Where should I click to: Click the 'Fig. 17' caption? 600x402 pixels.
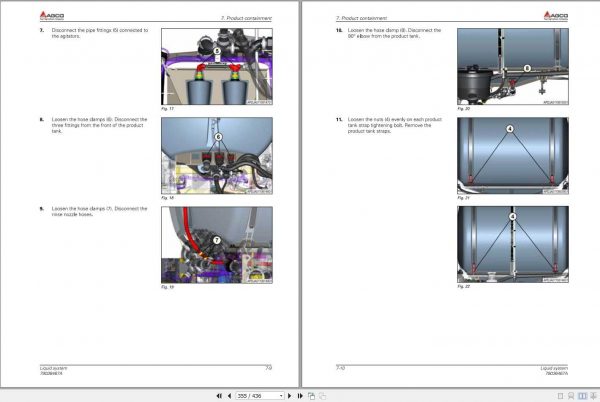click(167, 109)
